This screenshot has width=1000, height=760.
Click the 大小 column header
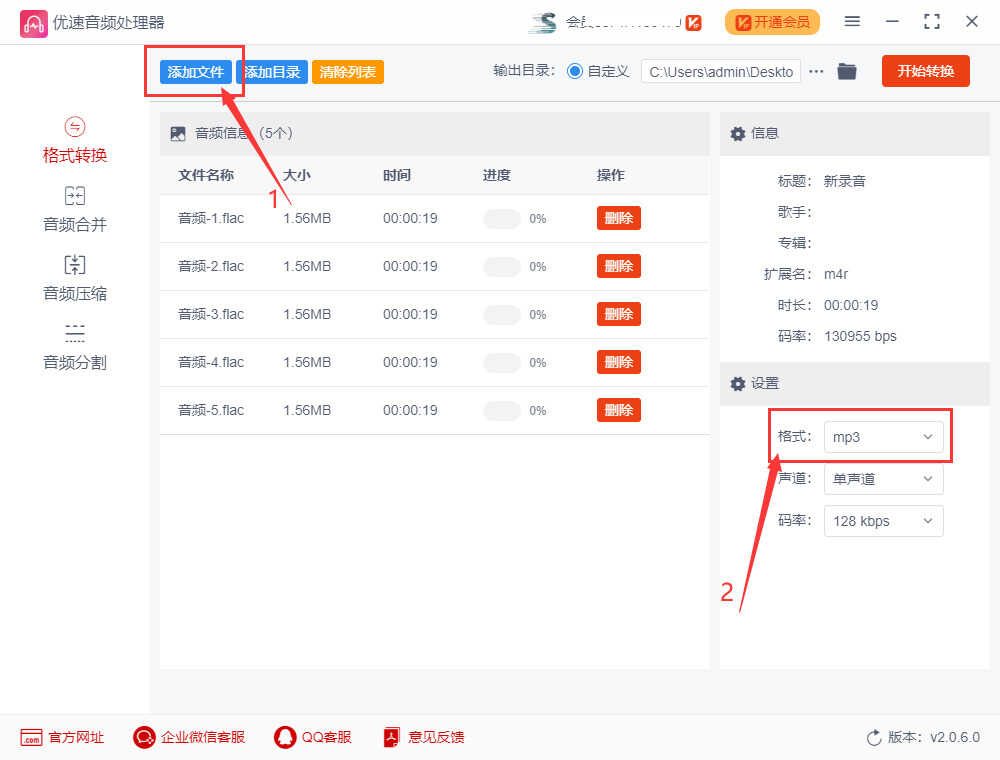coord(297,175)
